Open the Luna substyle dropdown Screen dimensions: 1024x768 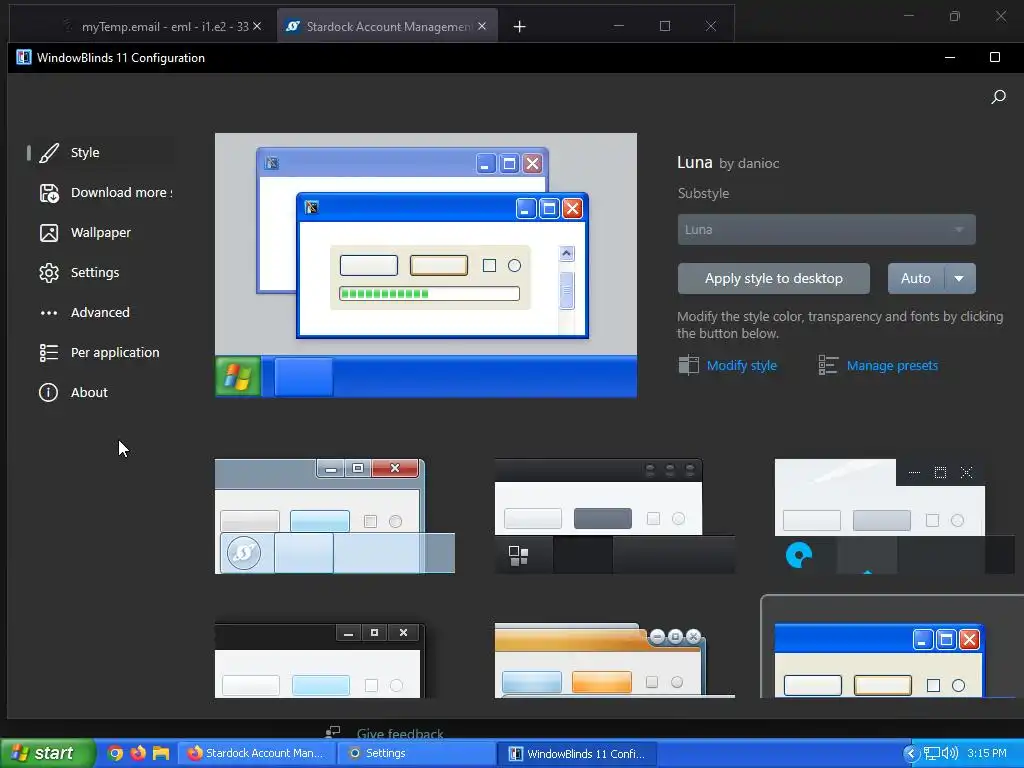point(826,229)
